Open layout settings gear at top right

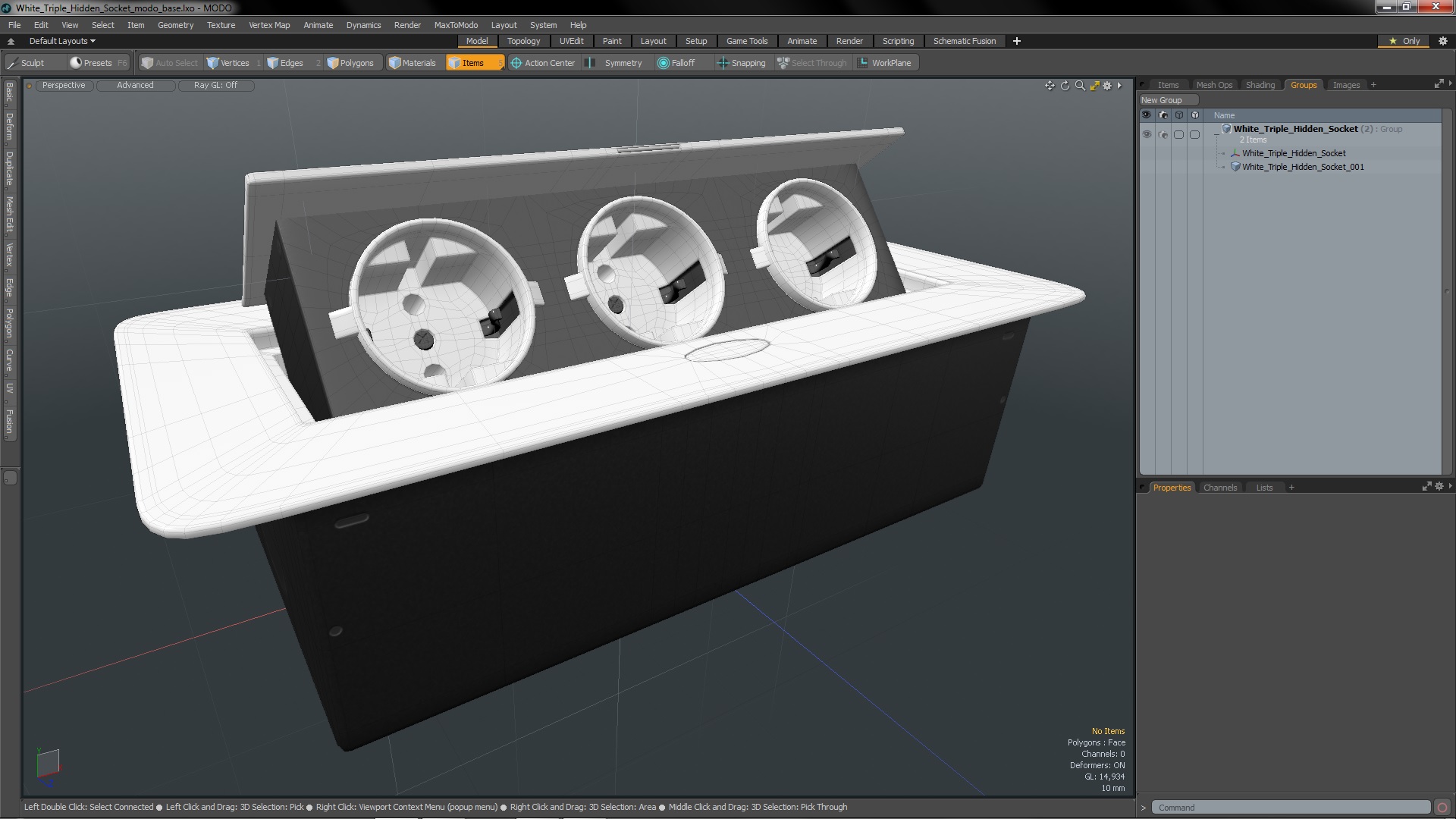[1443, 41]
